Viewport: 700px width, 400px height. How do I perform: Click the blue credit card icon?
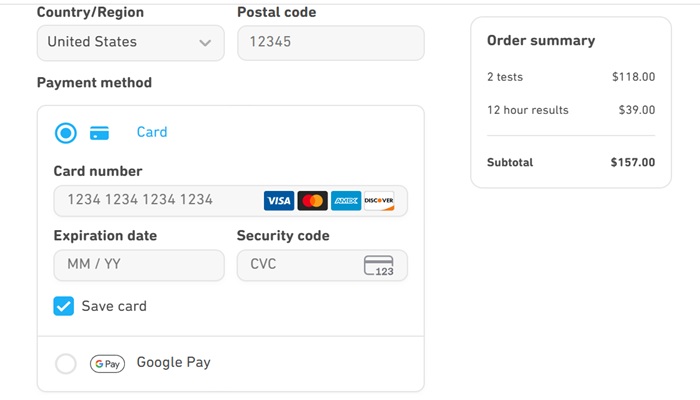[100, 133]
